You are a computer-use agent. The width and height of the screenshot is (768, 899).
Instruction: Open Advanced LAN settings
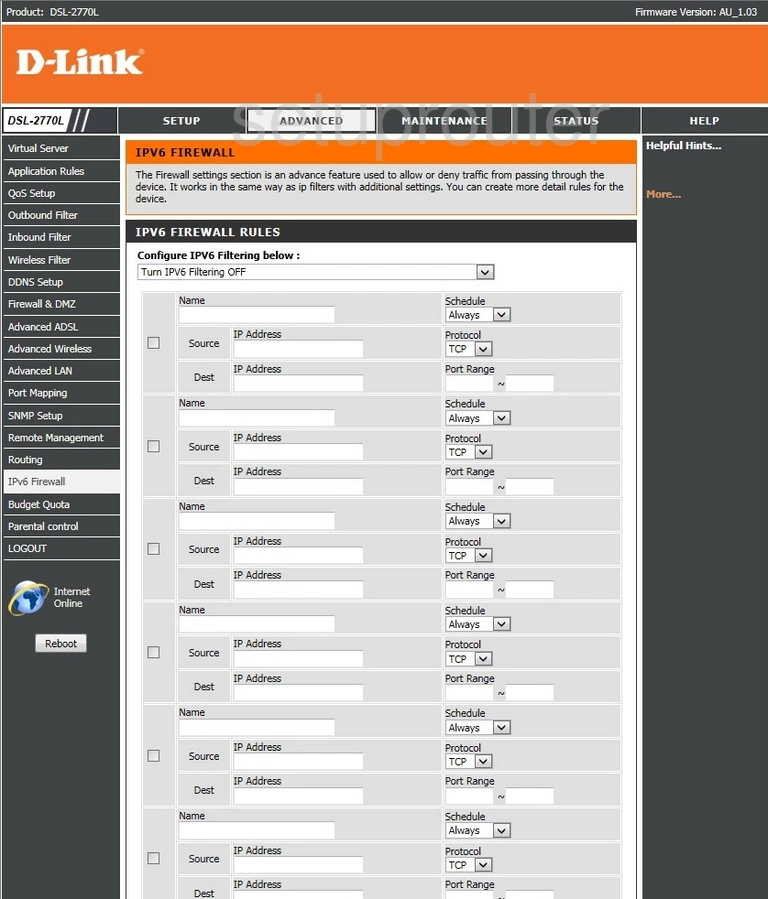point(61,371)
